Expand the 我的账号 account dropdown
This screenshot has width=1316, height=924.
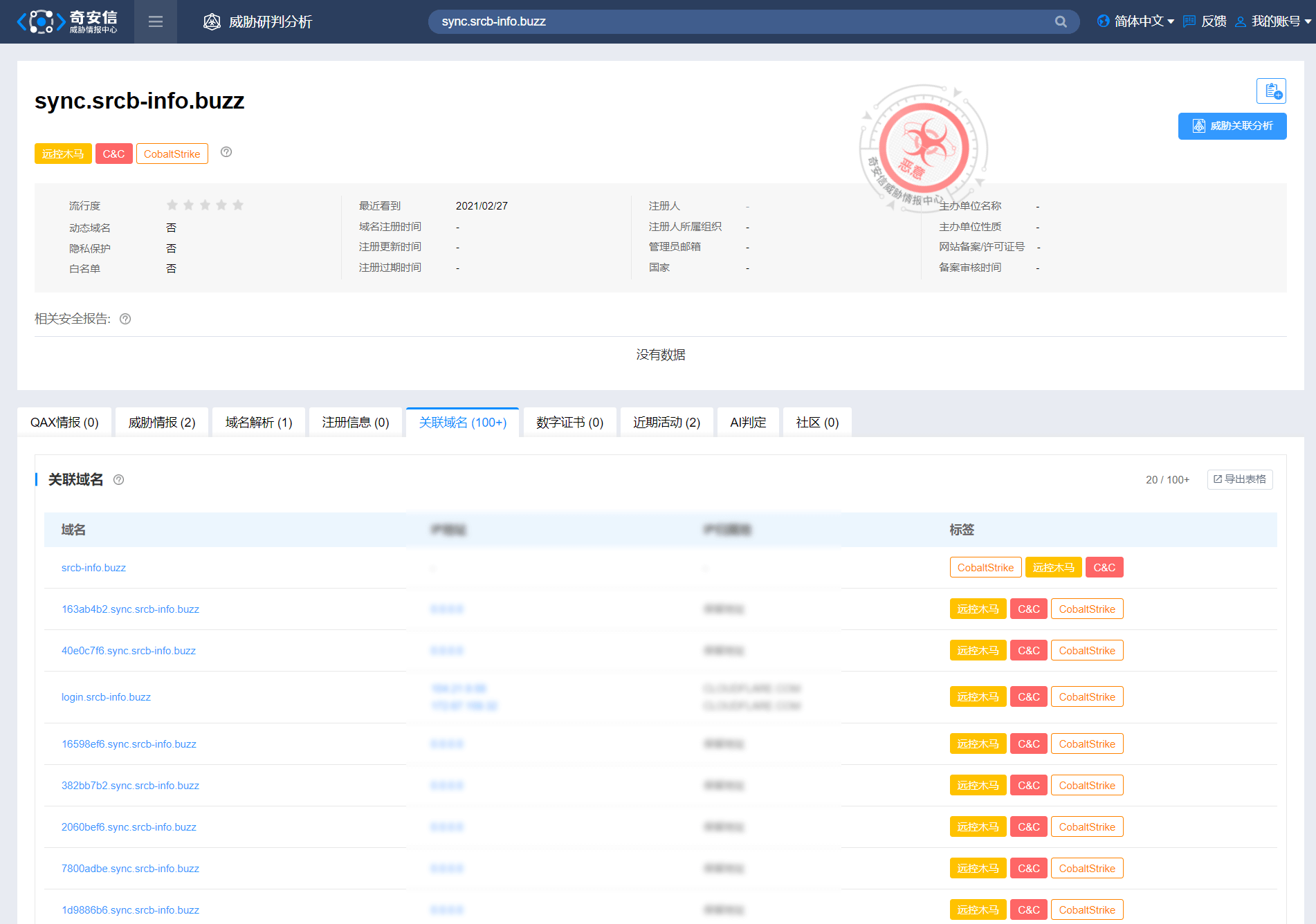1281,21
